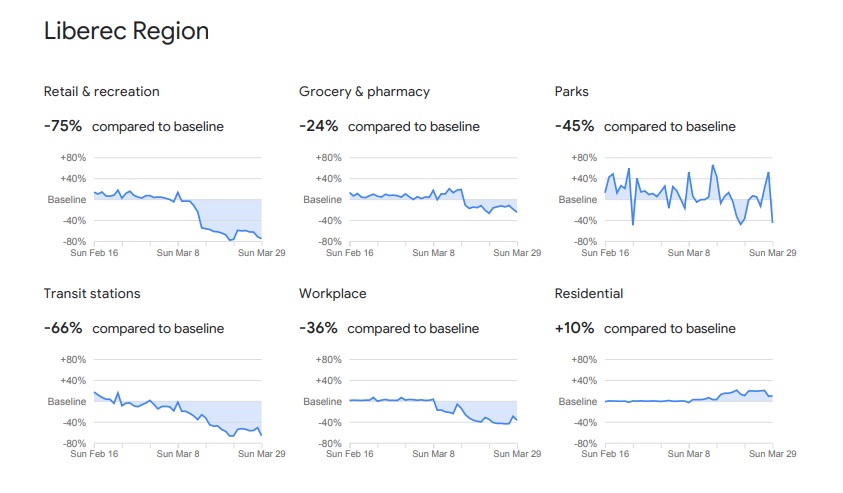The image size is (843, 493).
Task: Click Sun Feb 16 label under Grocery chart
Action: (348, 253)
